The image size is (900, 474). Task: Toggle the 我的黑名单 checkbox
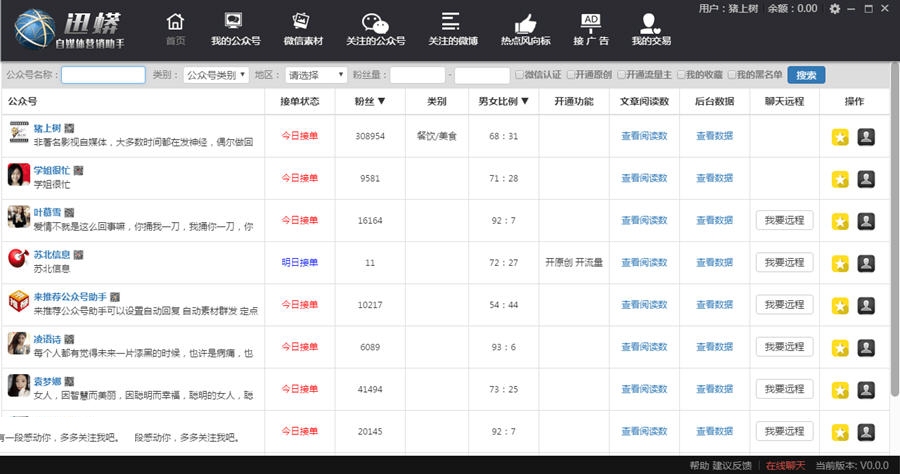pyautogui.click(x=732, y=75)
